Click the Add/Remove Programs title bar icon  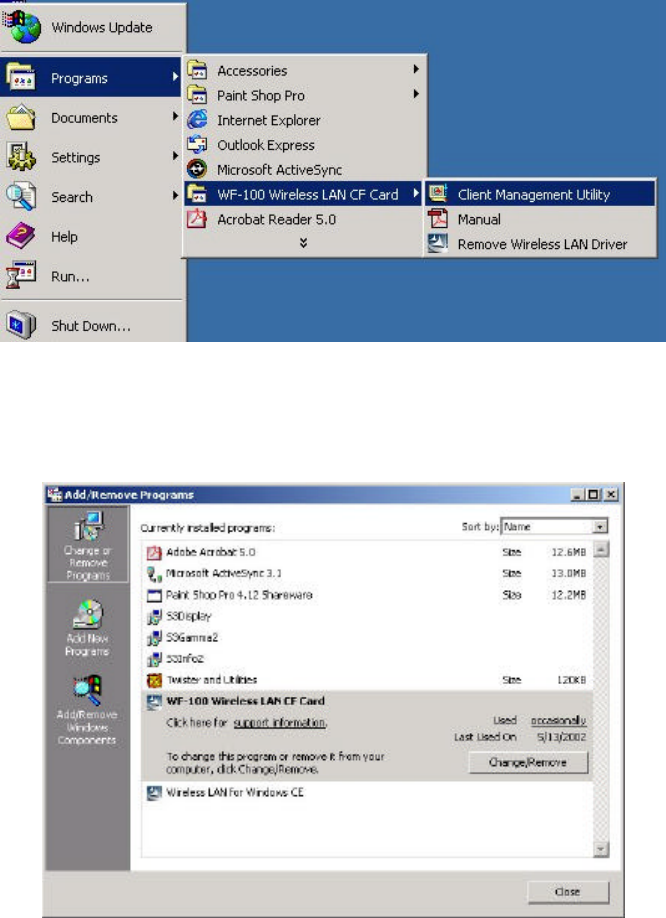tap(54, 495)
